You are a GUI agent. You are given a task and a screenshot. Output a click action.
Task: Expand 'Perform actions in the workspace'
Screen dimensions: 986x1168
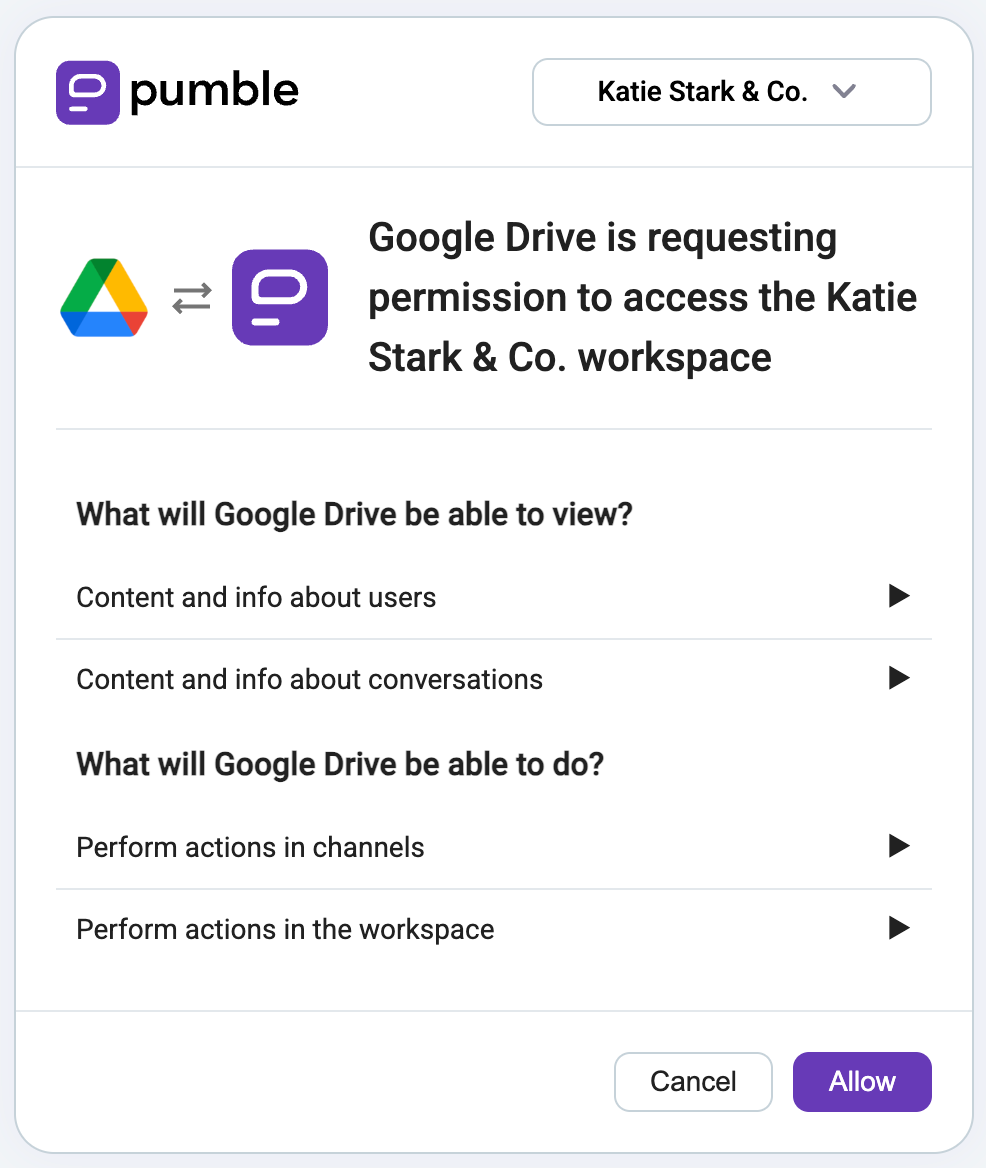pos(899,928)
